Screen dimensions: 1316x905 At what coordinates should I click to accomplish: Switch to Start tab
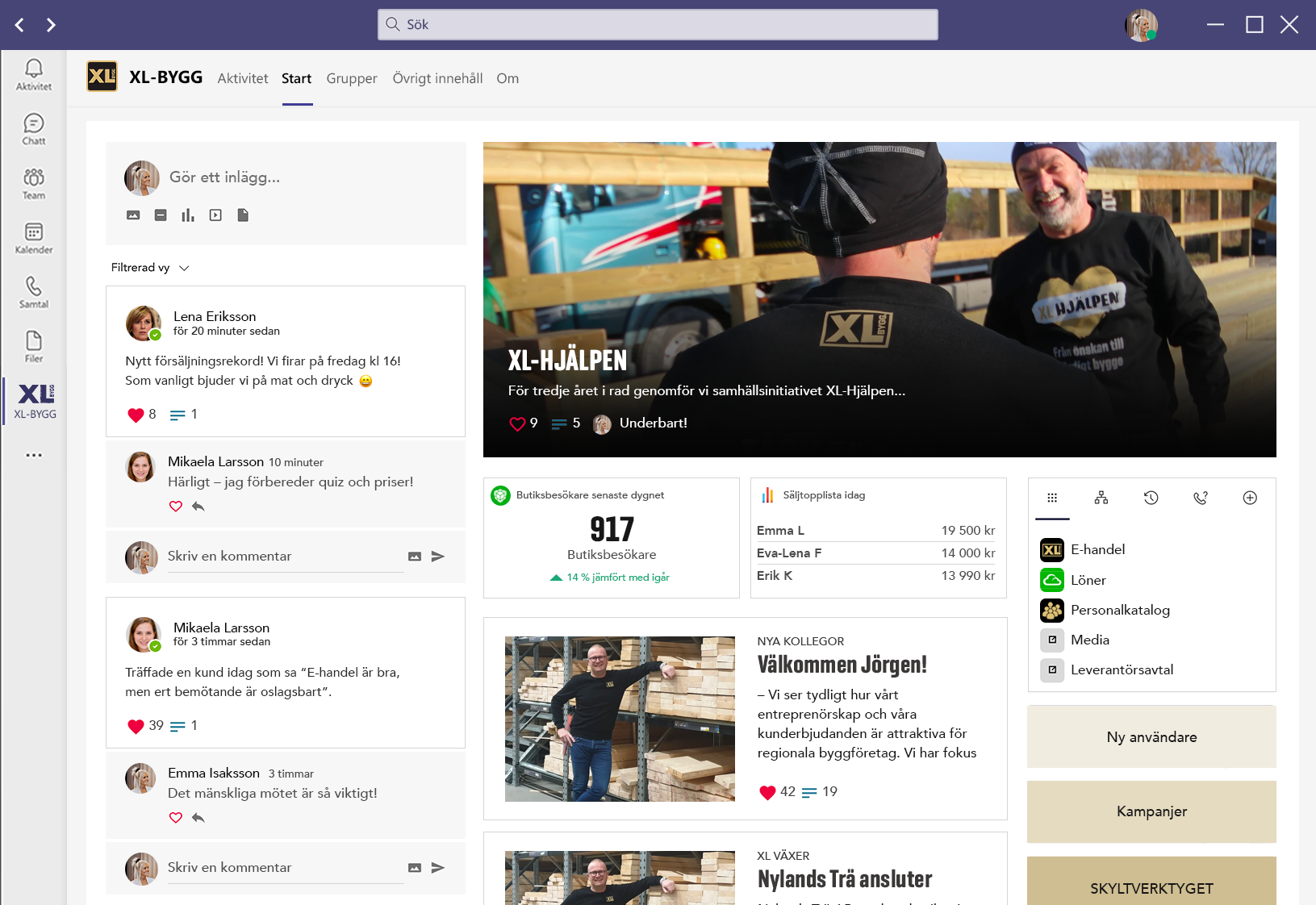click(x=297, y=78)
